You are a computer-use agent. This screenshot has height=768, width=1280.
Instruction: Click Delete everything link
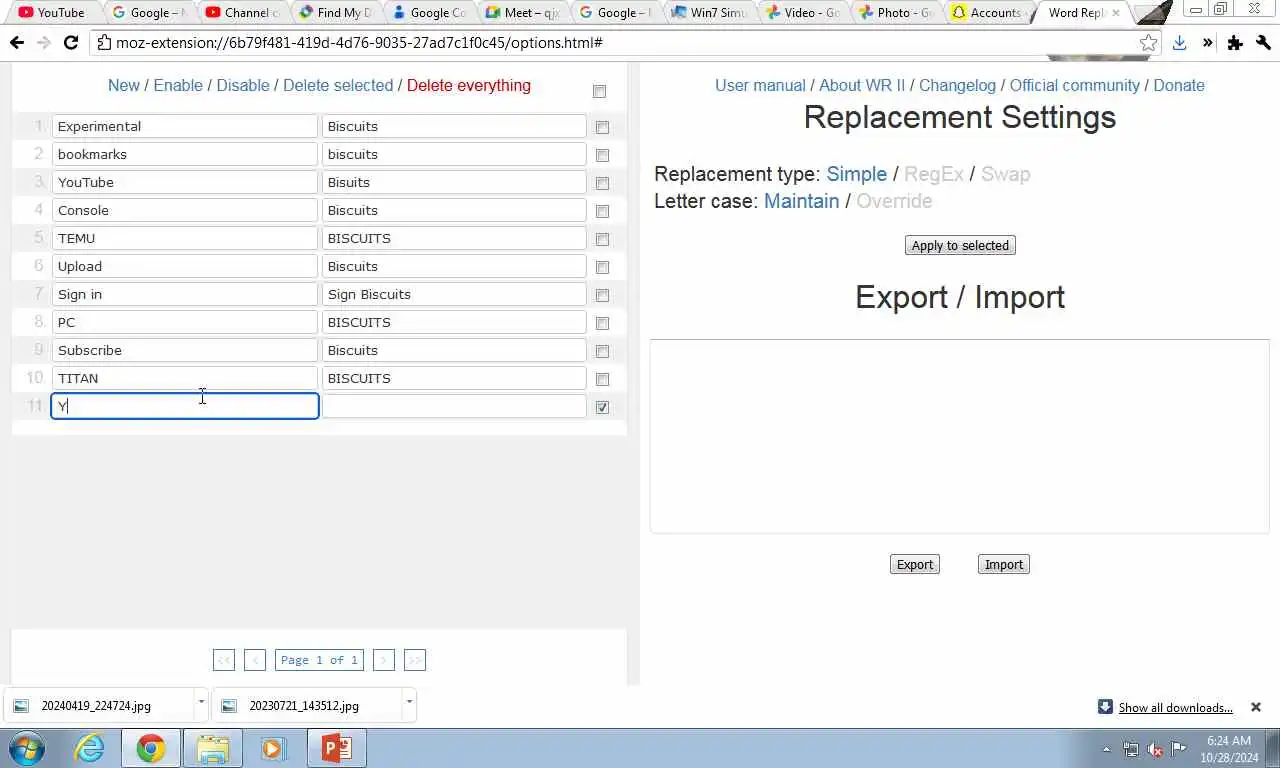pyautogui.click(x=469, y=85)
